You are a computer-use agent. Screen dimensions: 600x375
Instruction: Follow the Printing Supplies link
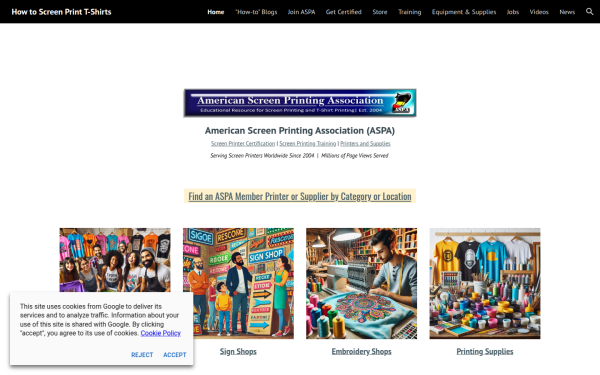coord(485,351)
